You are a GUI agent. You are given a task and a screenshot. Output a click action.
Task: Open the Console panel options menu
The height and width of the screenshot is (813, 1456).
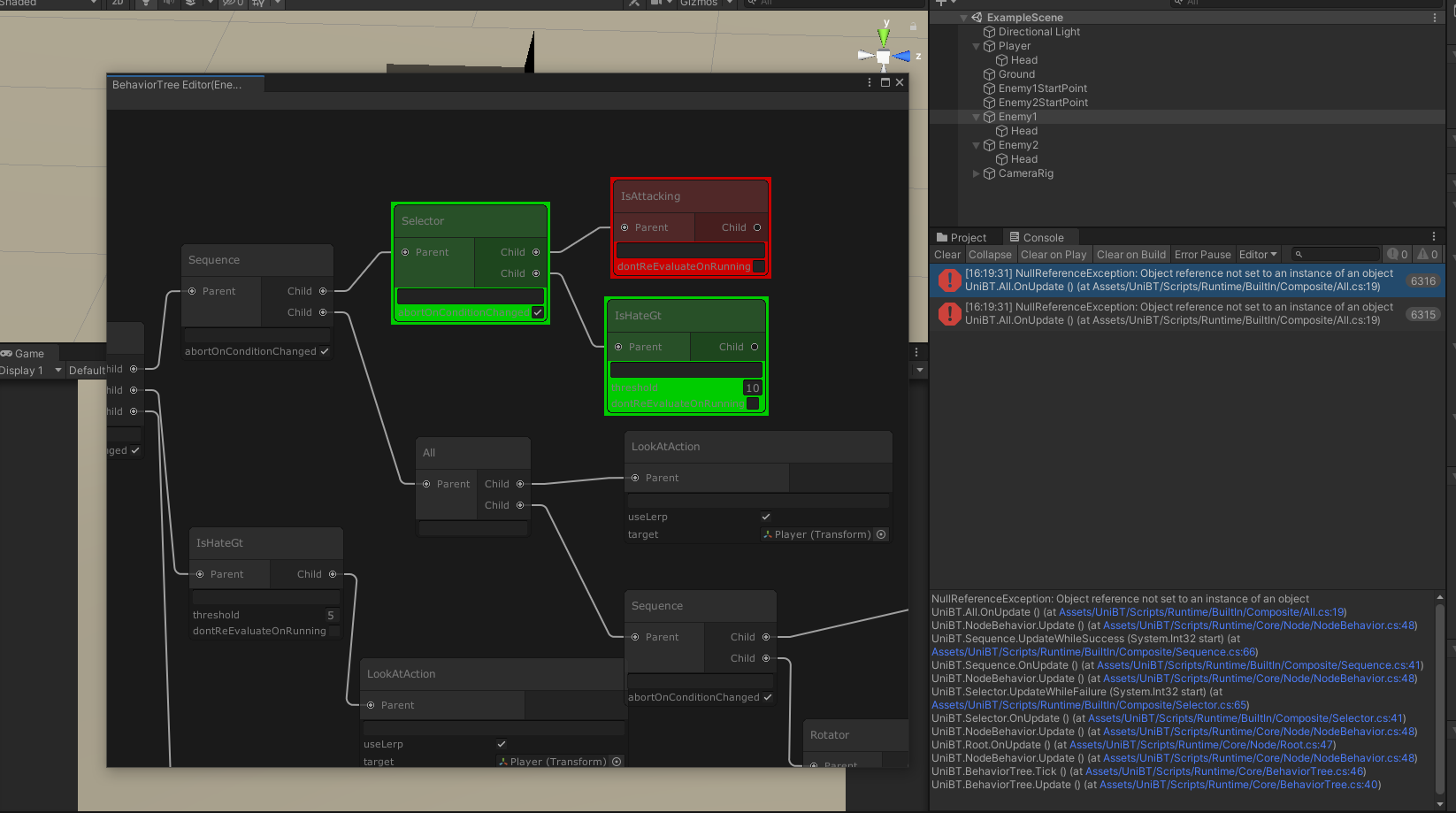(x=1434, y=237)
